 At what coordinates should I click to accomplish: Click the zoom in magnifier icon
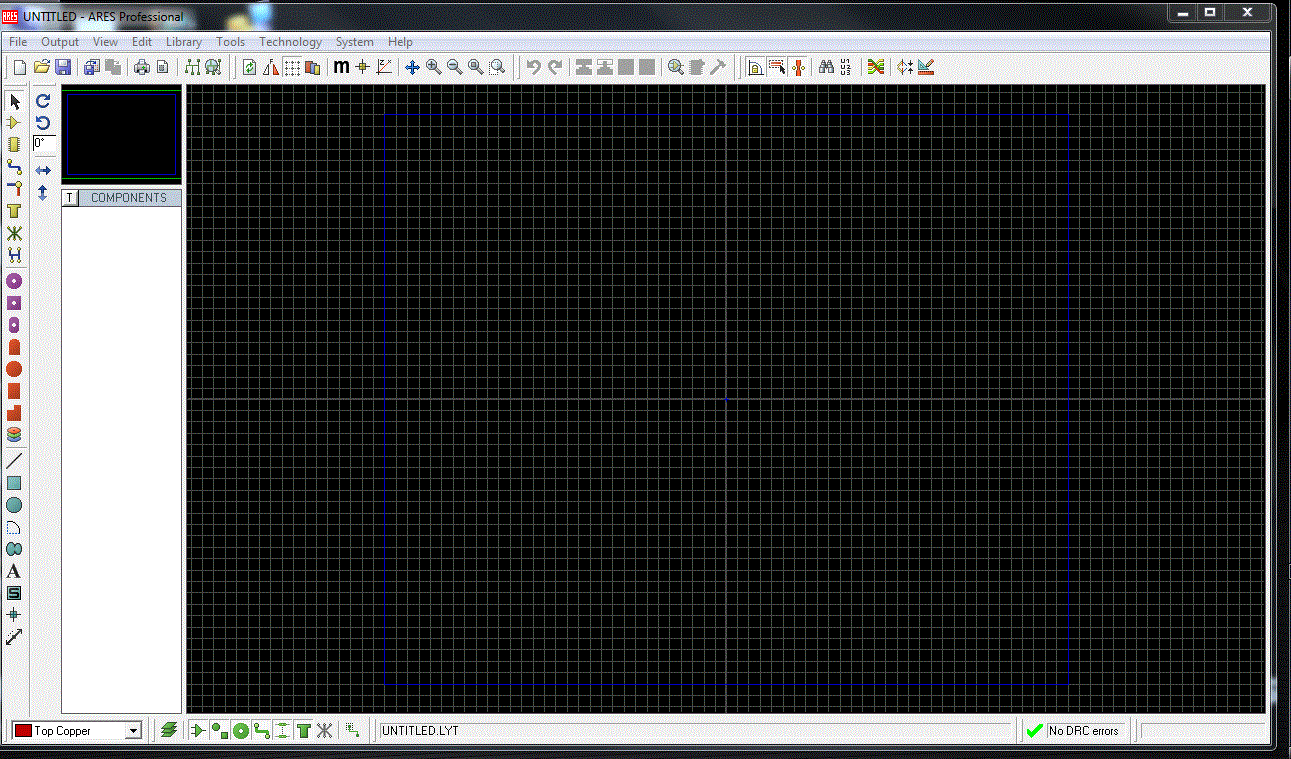tap(433, 67)
